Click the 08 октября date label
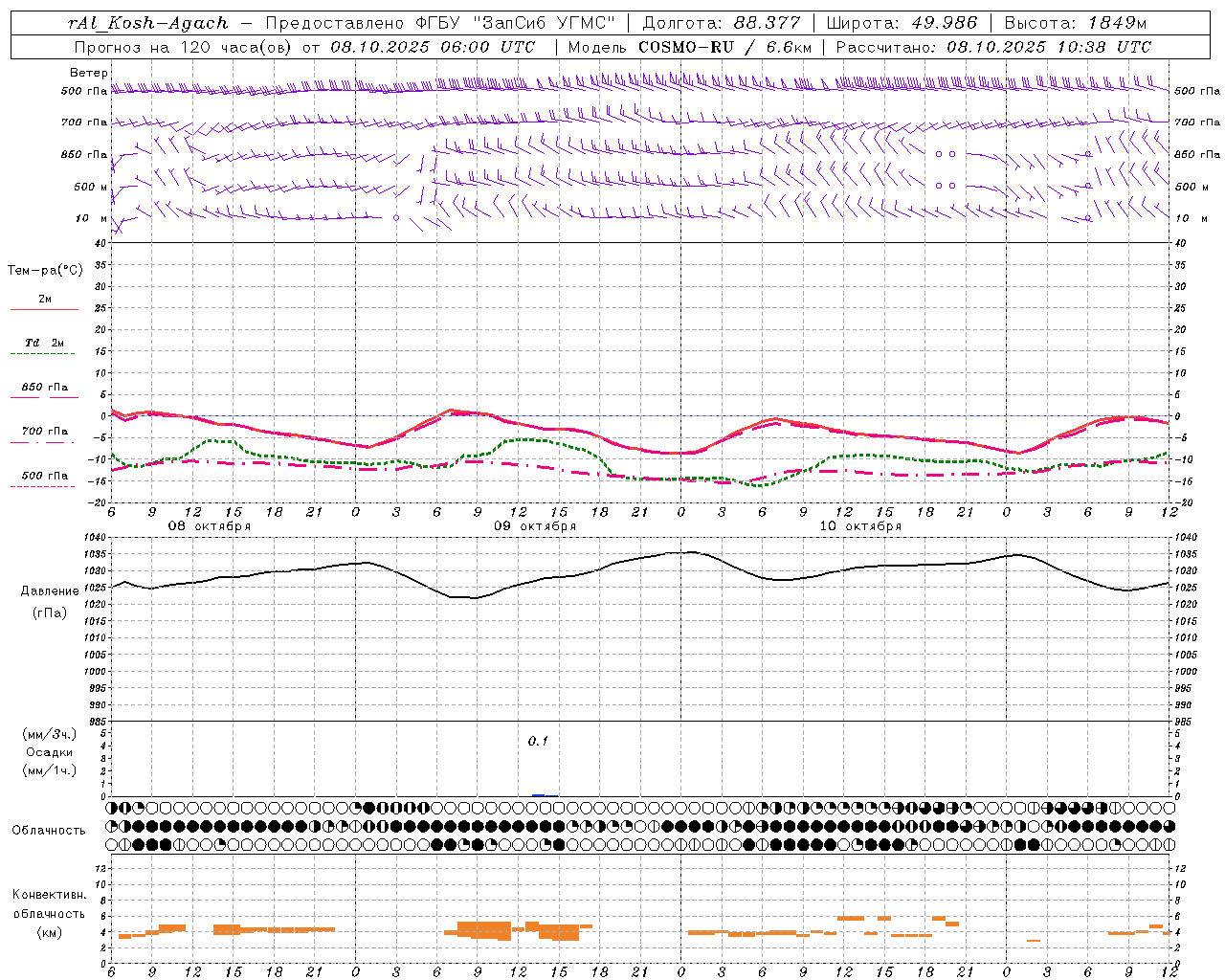 click(x=210, y=526)
